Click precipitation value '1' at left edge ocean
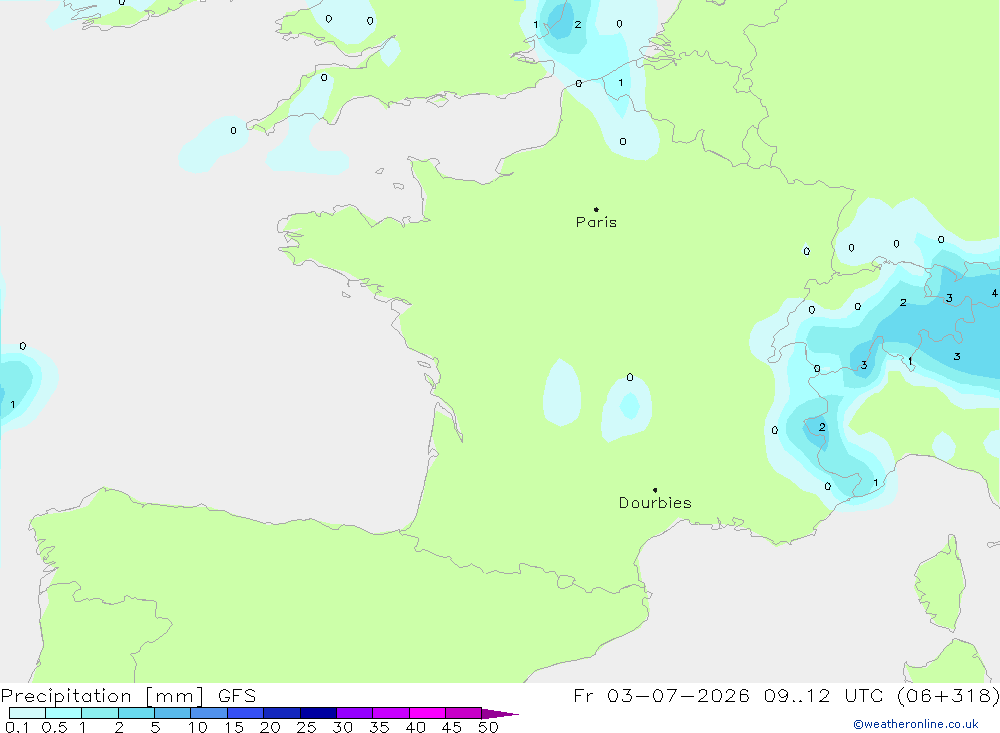This screenshot has width=1000, height=733. [12, 404]
